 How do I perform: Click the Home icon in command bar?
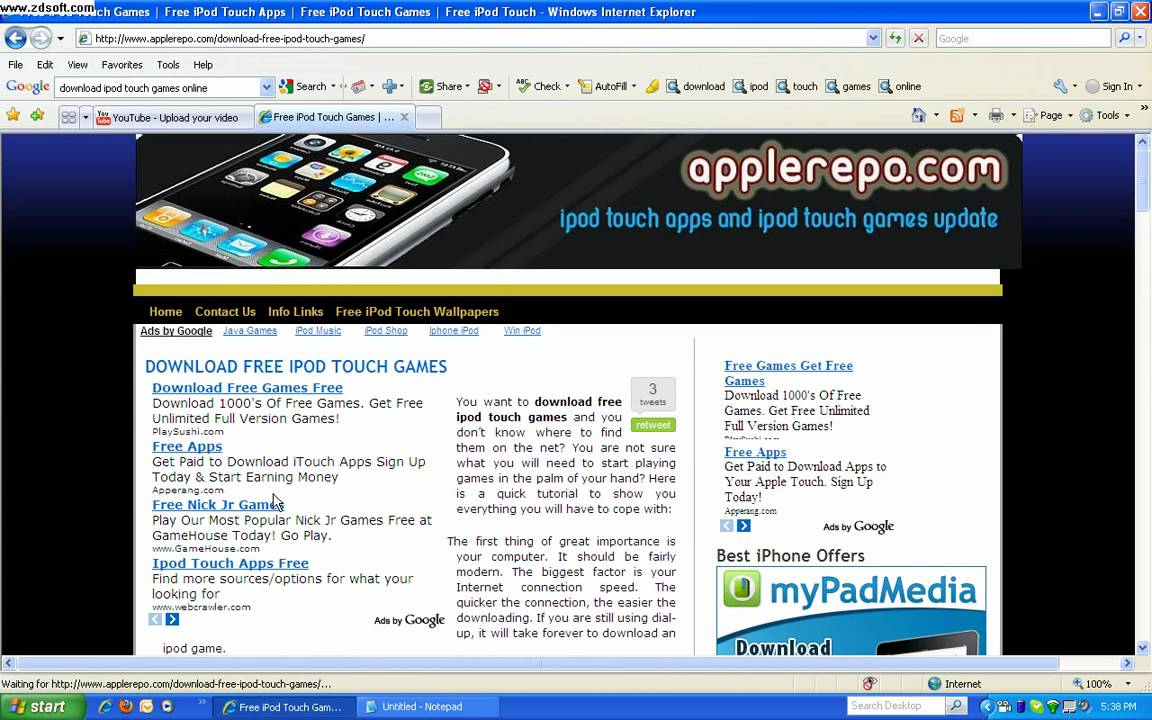(918, 115)
